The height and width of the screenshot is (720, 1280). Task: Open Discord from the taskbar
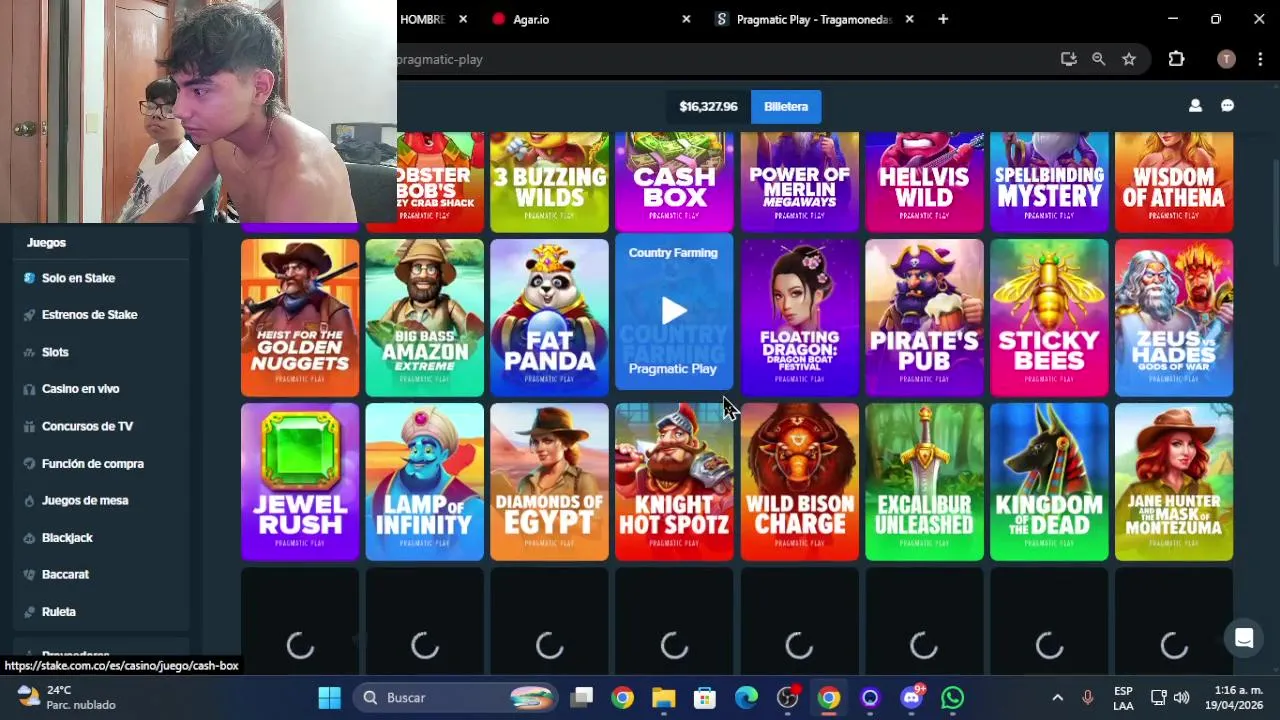[x=912, y=698]
